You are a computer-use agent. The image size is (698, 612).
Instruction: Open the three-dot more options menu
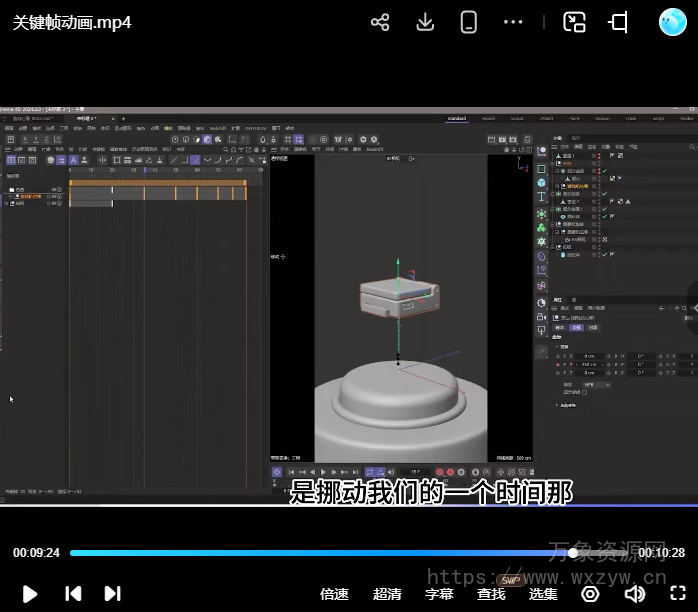(x=513, y=22)
